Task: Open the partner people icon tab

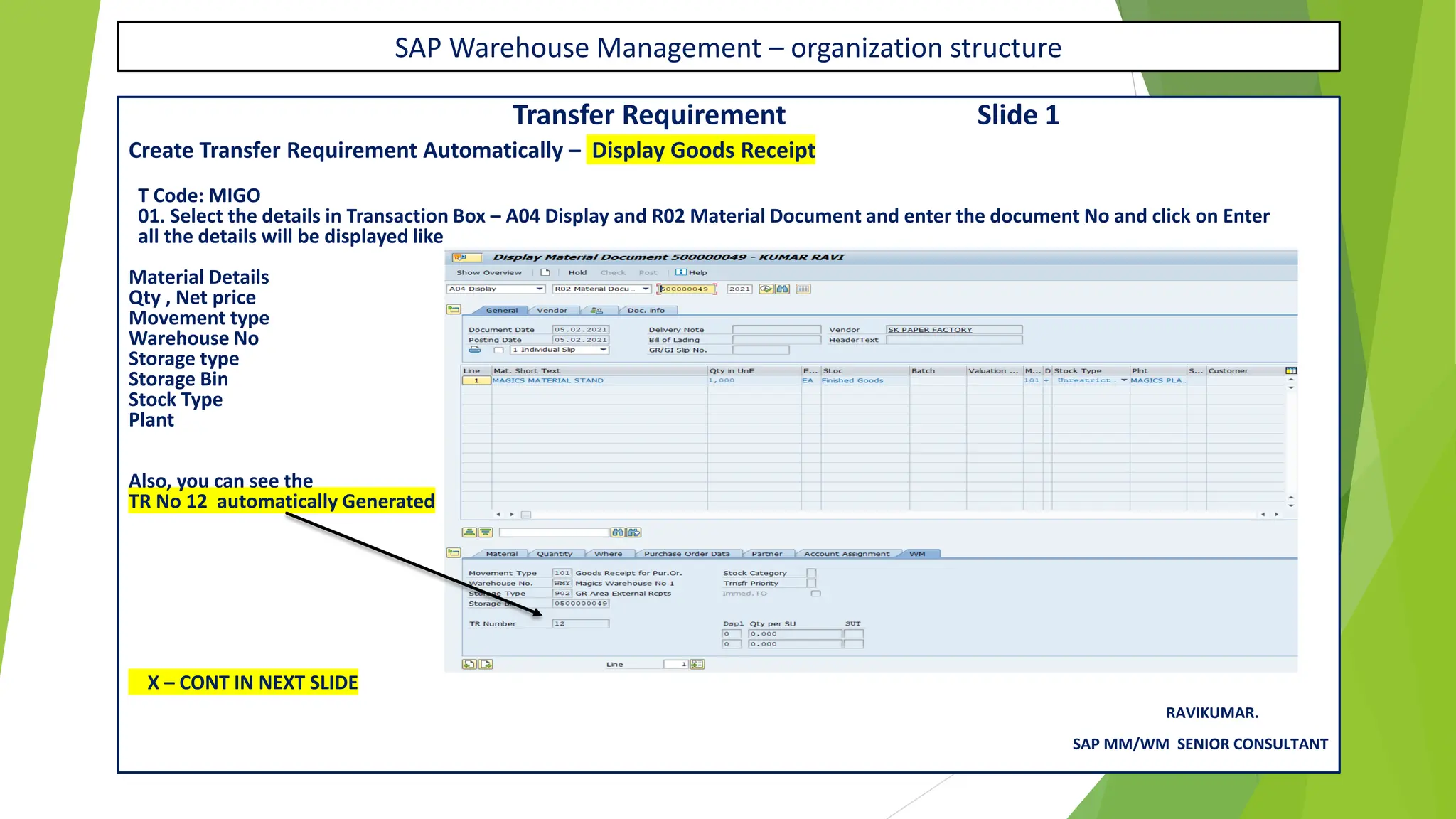Action: tap(597, 311)
